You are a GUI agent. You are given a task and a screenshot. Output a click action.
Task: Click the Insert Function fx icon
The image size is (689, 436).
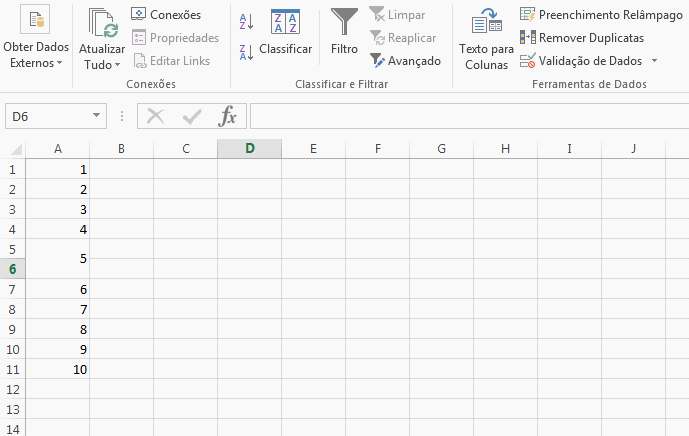click(x=228, y=116)
